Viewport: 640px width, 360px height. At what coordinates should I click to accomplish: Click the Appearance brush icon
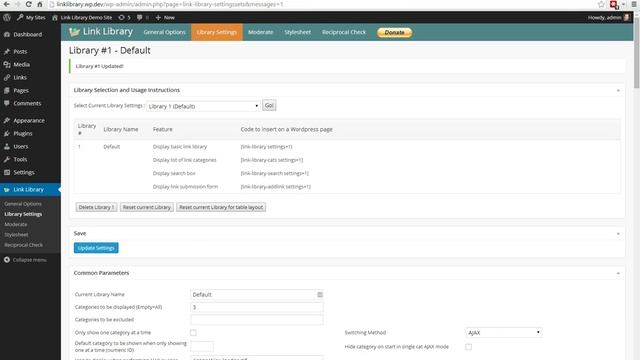click(x=7, y=120)
